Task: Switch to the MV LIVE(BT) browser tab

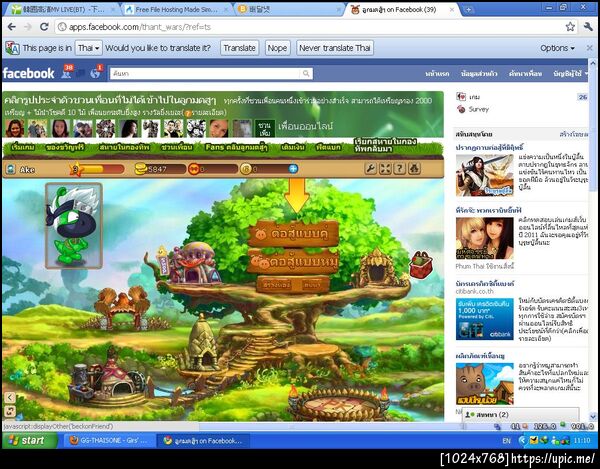Action: (63, 10)
